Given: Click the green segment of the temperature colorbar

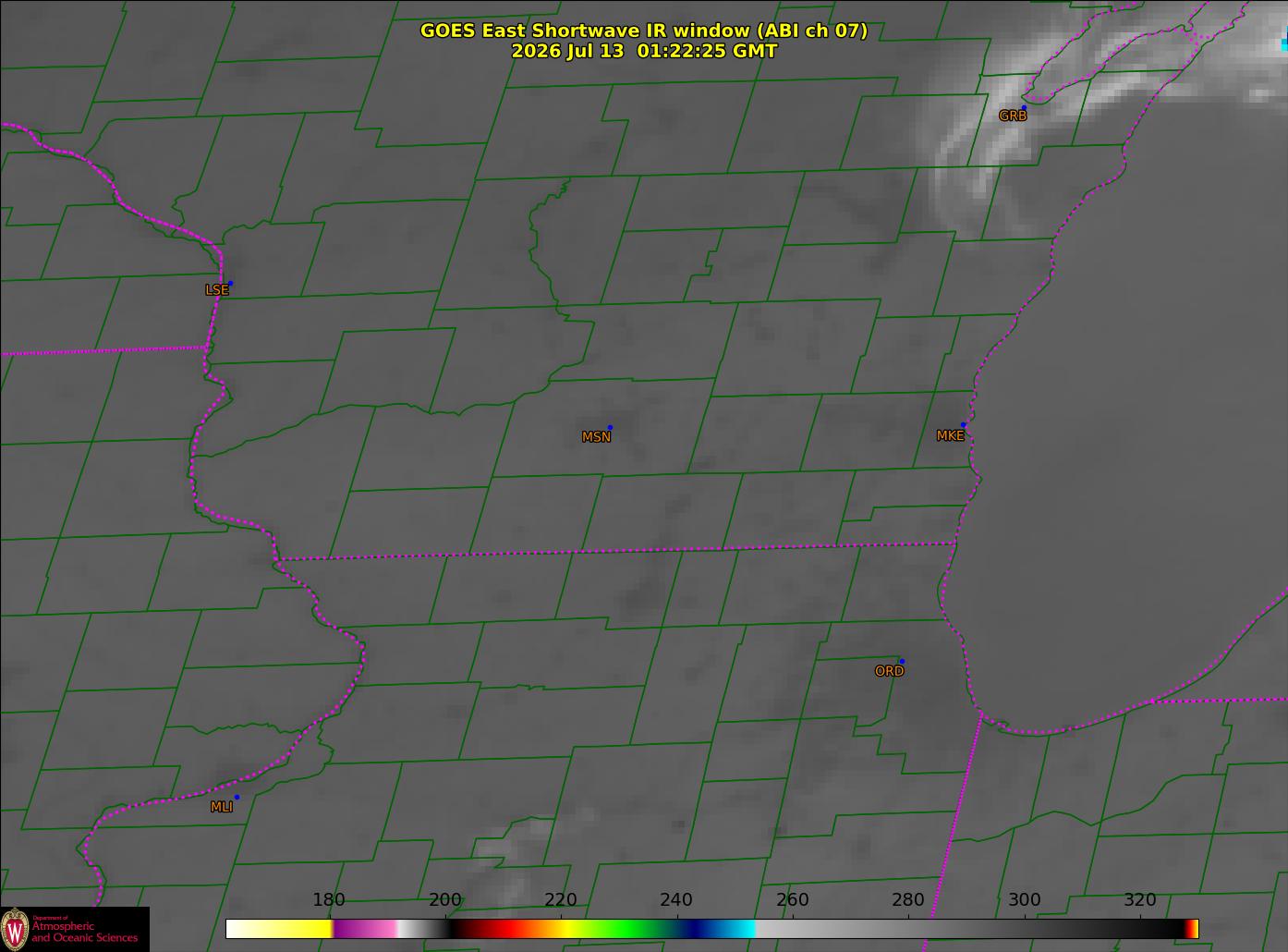Looking at the screenshot, I should pos(630,929).
